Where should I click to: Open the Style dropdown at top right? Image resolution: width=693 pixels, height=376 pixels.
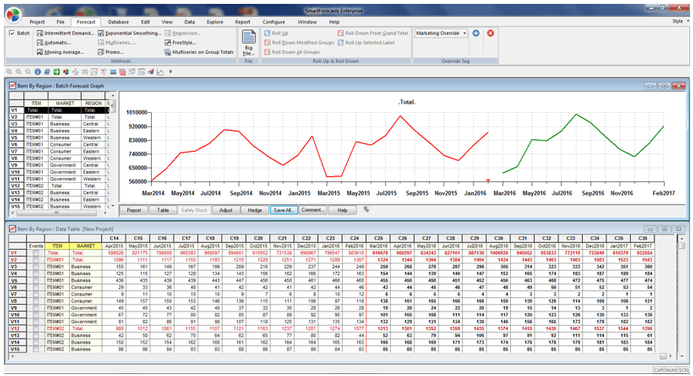click(680, 21)
